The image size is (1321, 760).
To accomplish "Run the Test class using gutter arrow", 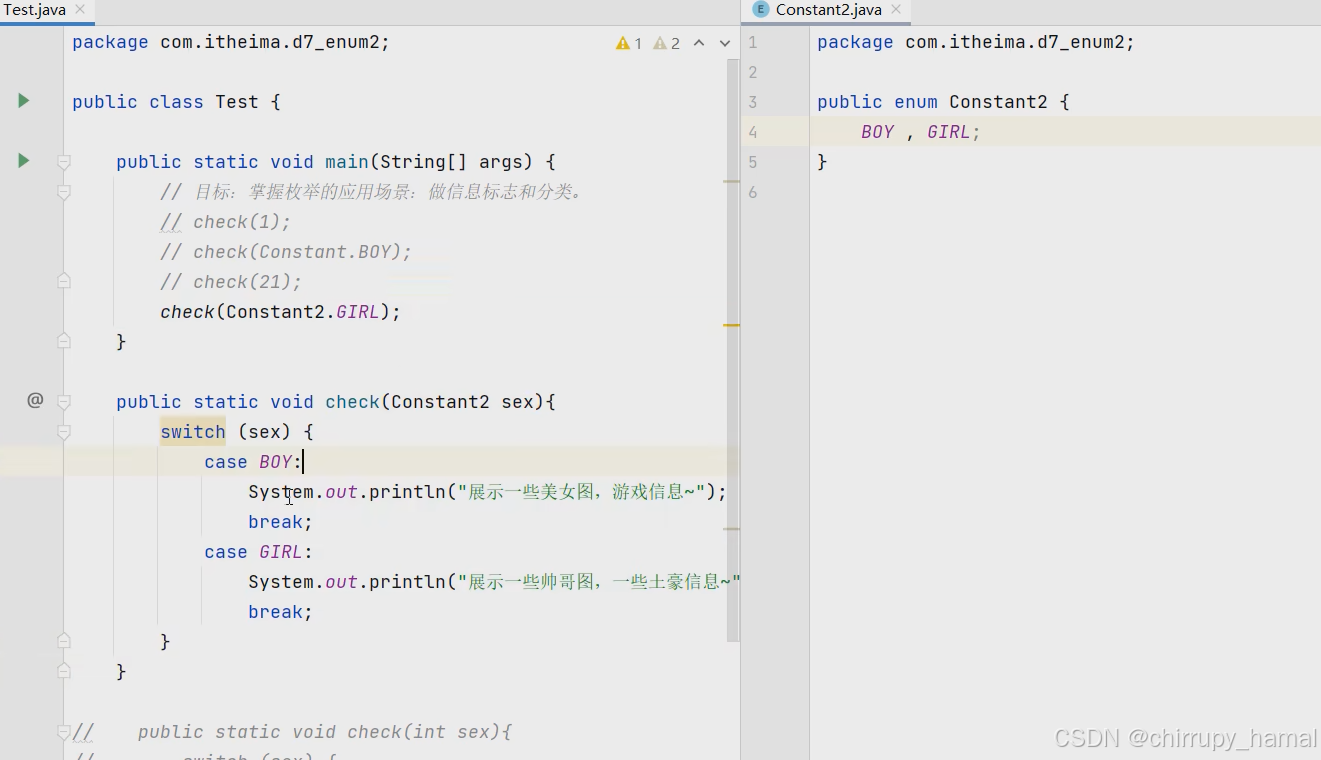I will 24,101.
